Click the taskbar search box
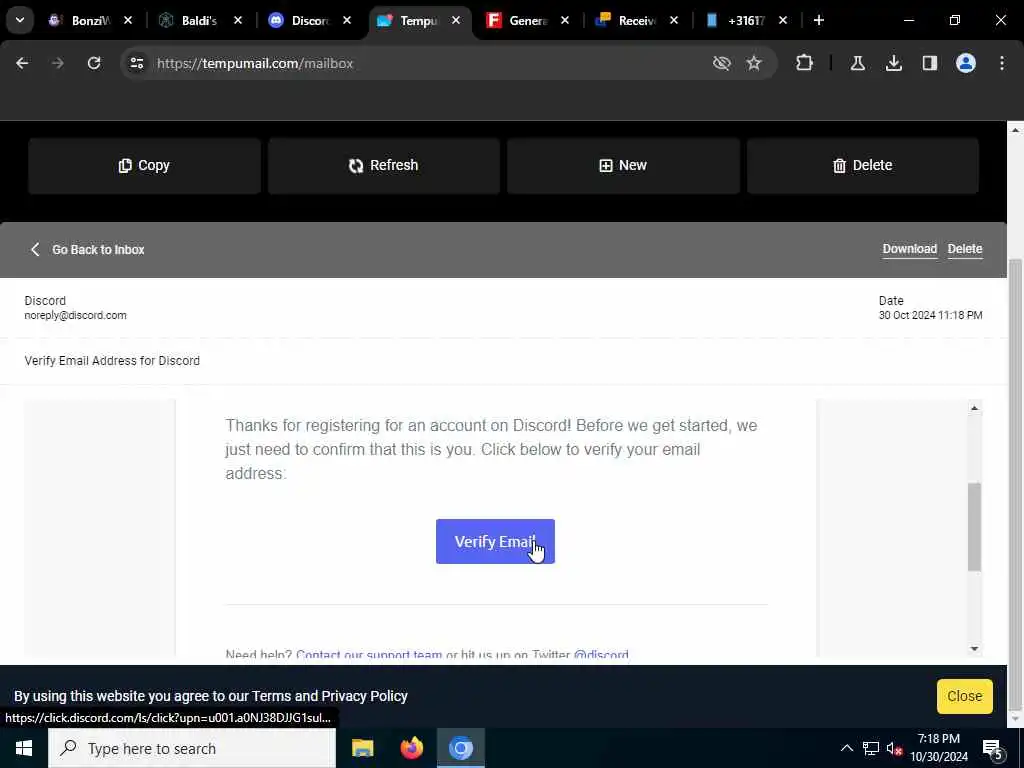 pyautogui.click(x=192, y=748)
